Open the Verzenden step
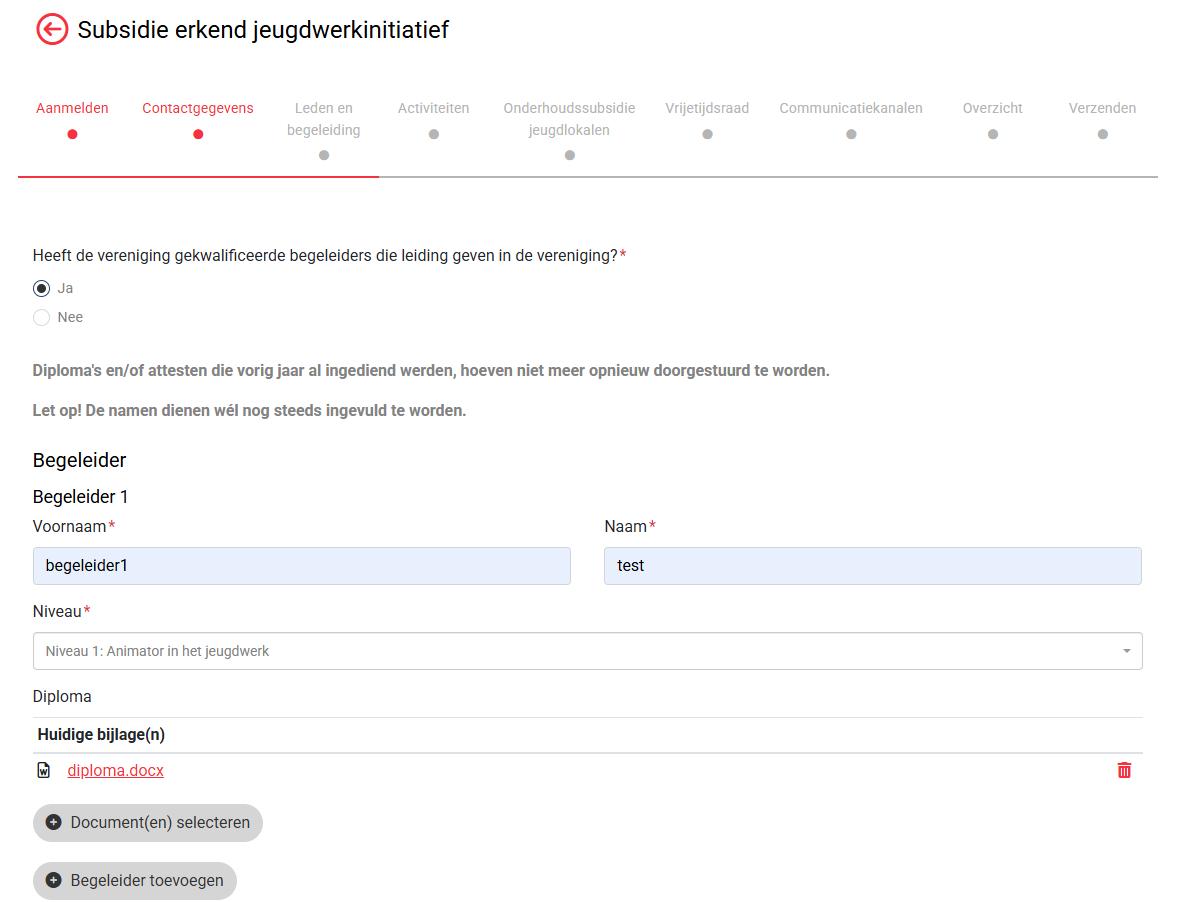The image size is (1188, 902). (1102, 108)
